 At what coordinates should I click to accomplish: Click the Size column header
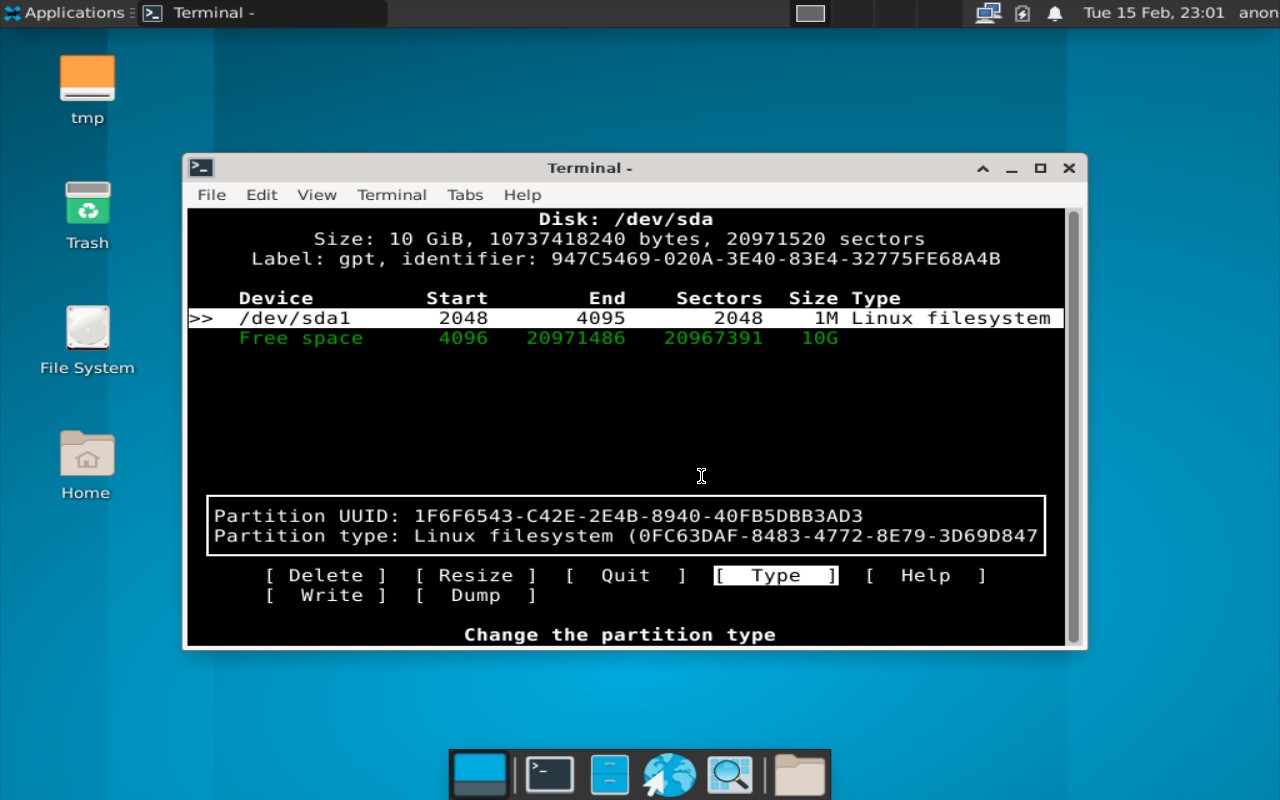813,298
